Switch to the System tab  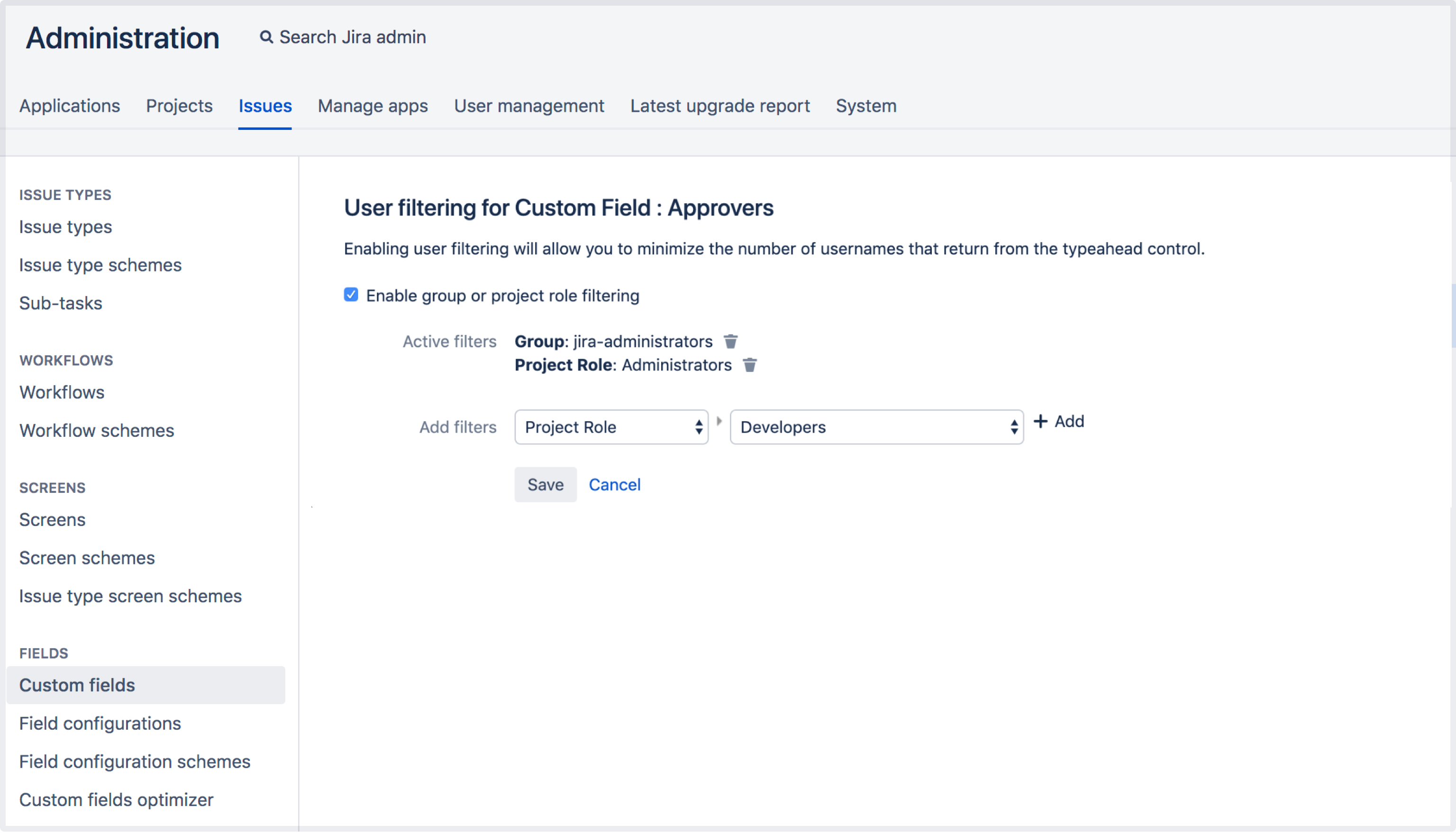click(866, 106)
